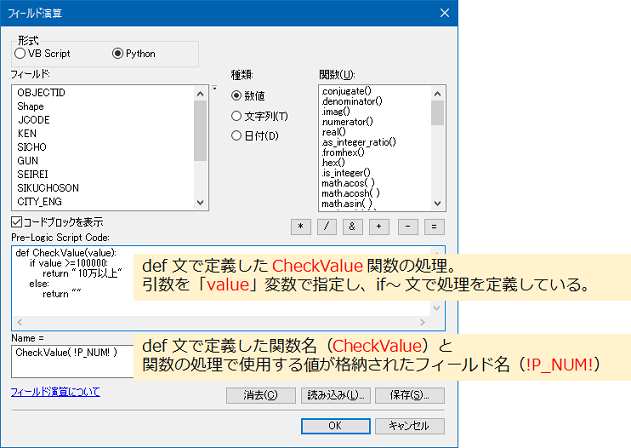
Task: Click the キャンセル button
Action: coord(408,425)
